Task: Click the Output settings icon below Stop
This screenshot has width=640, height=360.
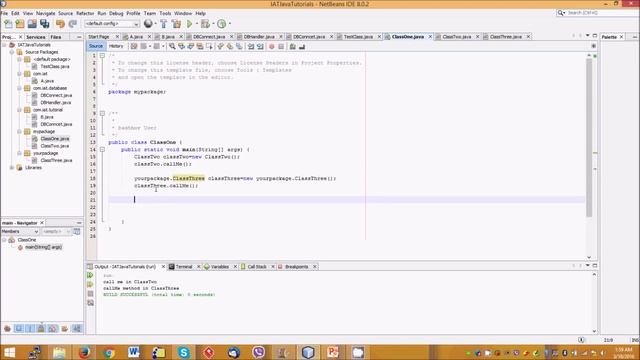Action: (90, 303)
